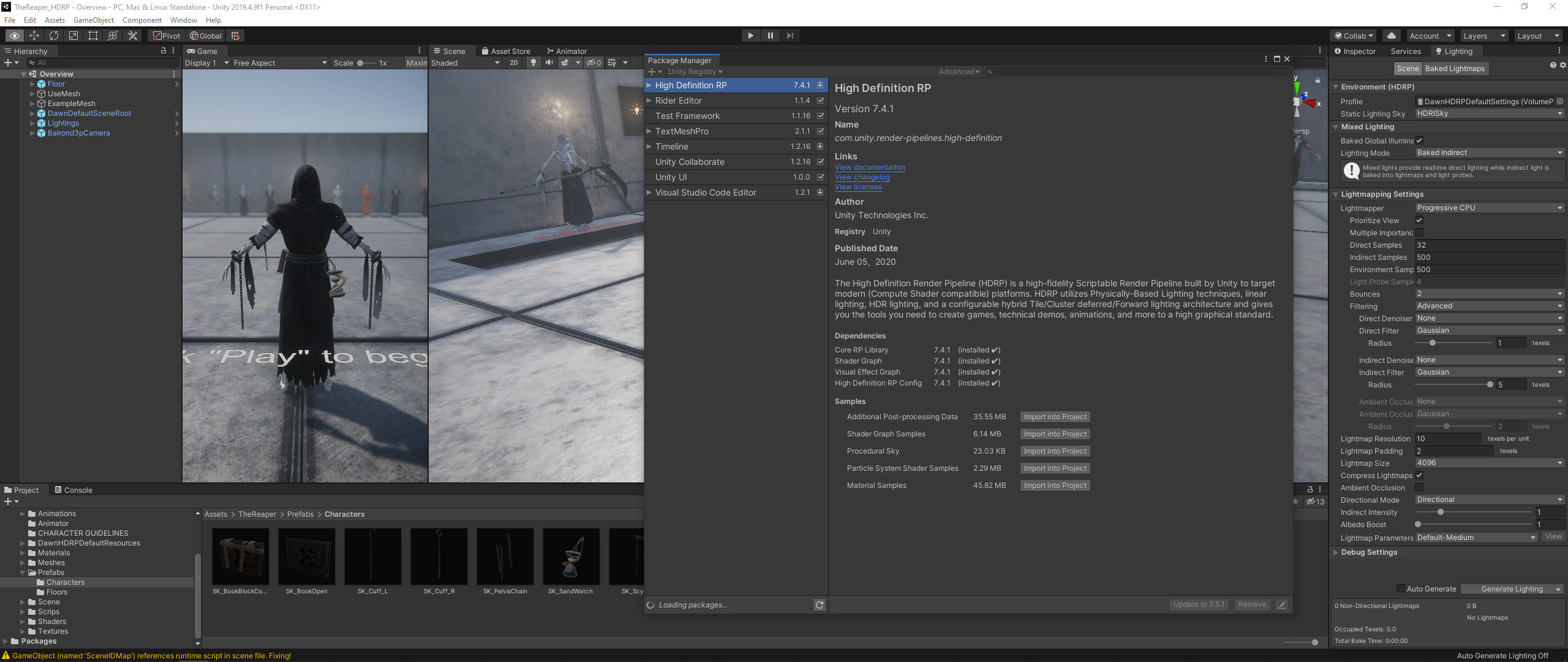
Task: Enable Multiple Importance Sampling checkbox
Action: (1419, 232)
